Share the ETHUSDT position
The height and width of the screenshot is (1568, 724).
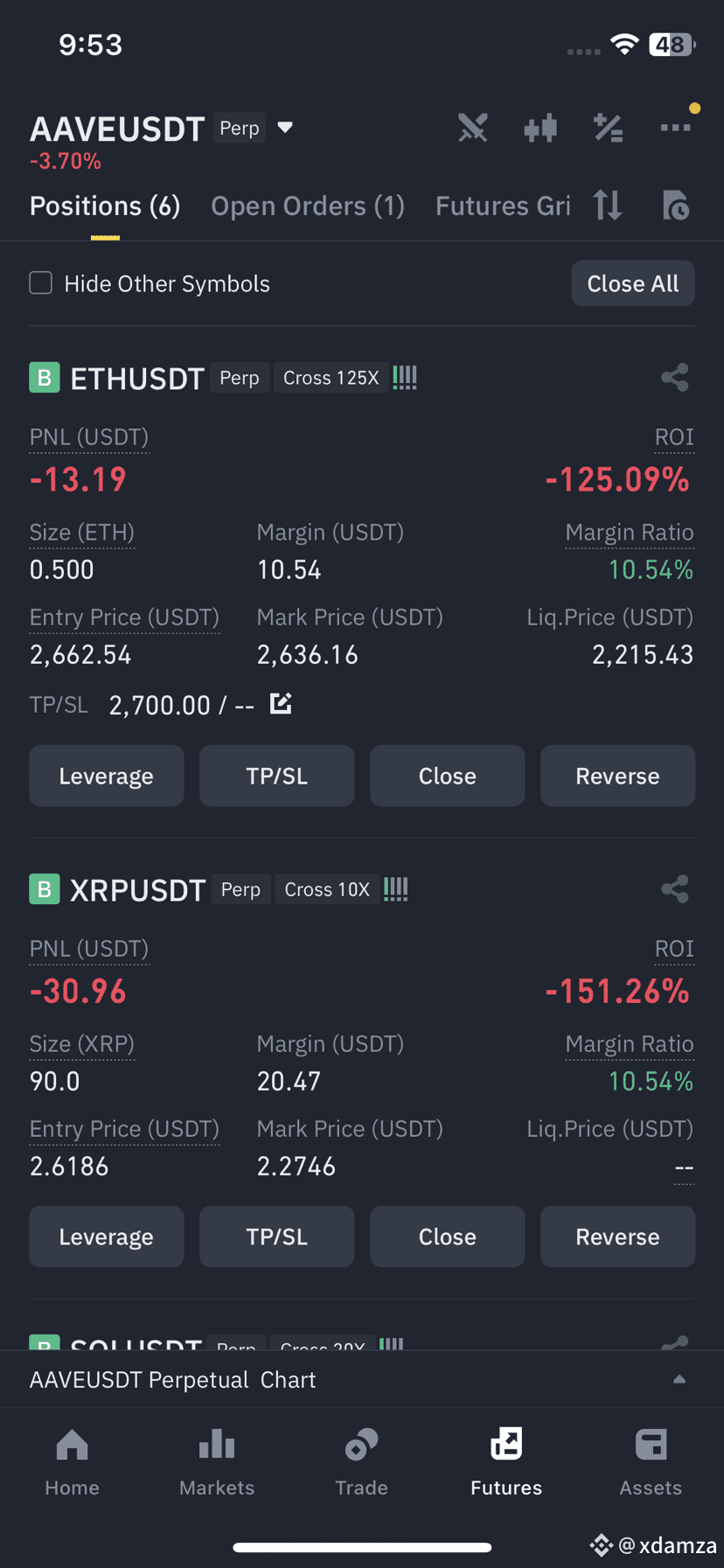click(x=675, y=378)
